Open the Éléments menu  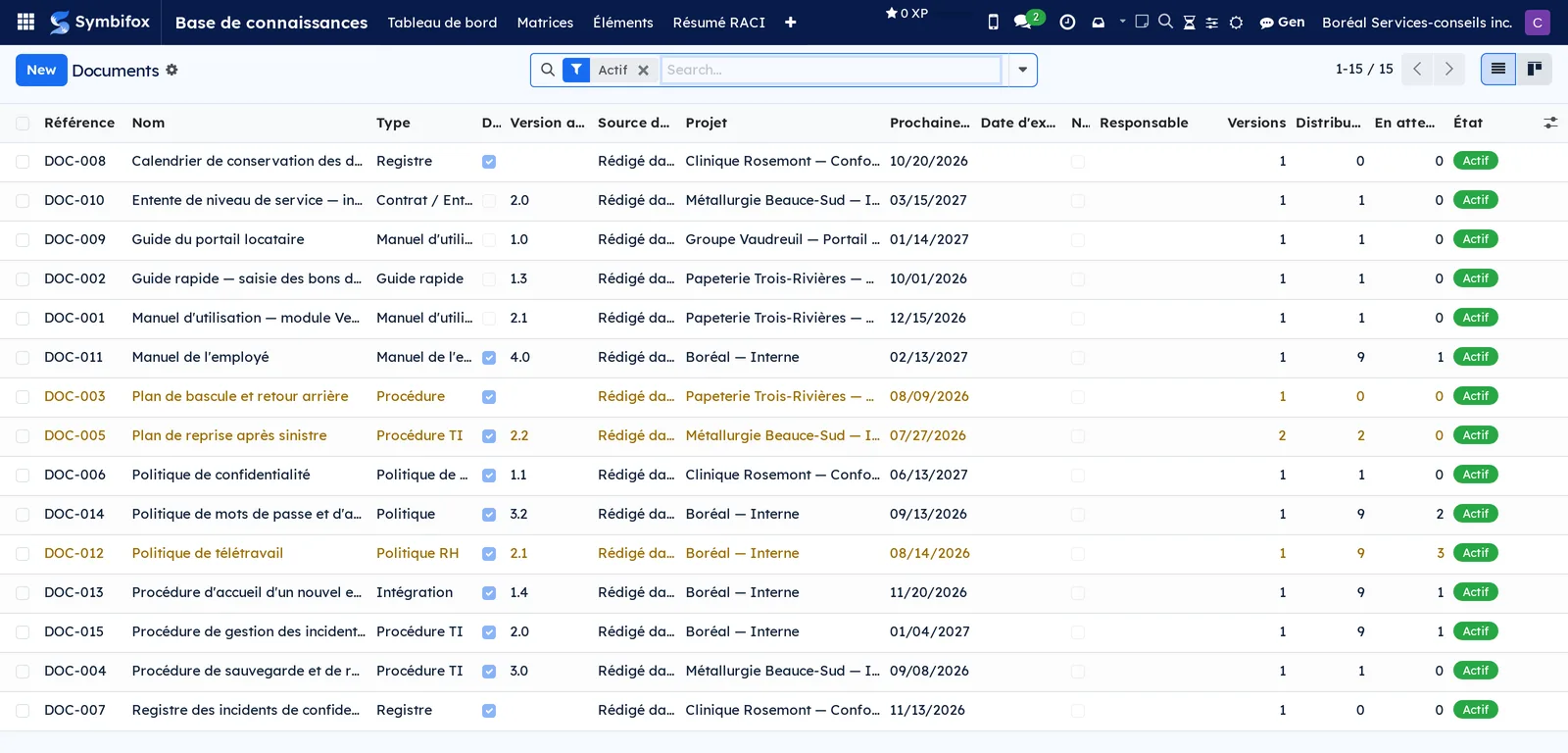[623, 22]
